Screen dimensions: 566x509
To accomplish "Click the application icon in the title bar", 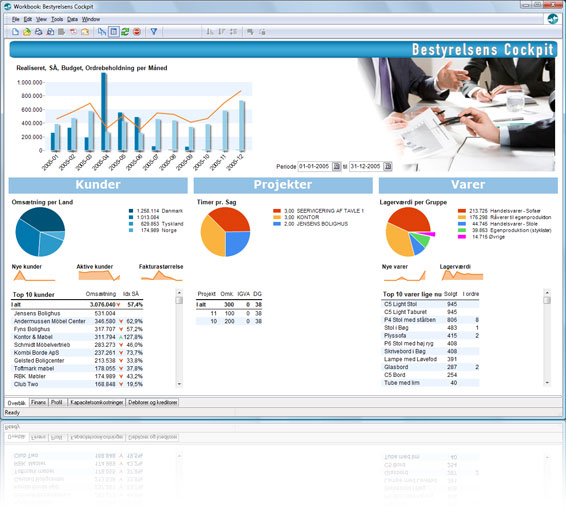I will coord(8,6).
